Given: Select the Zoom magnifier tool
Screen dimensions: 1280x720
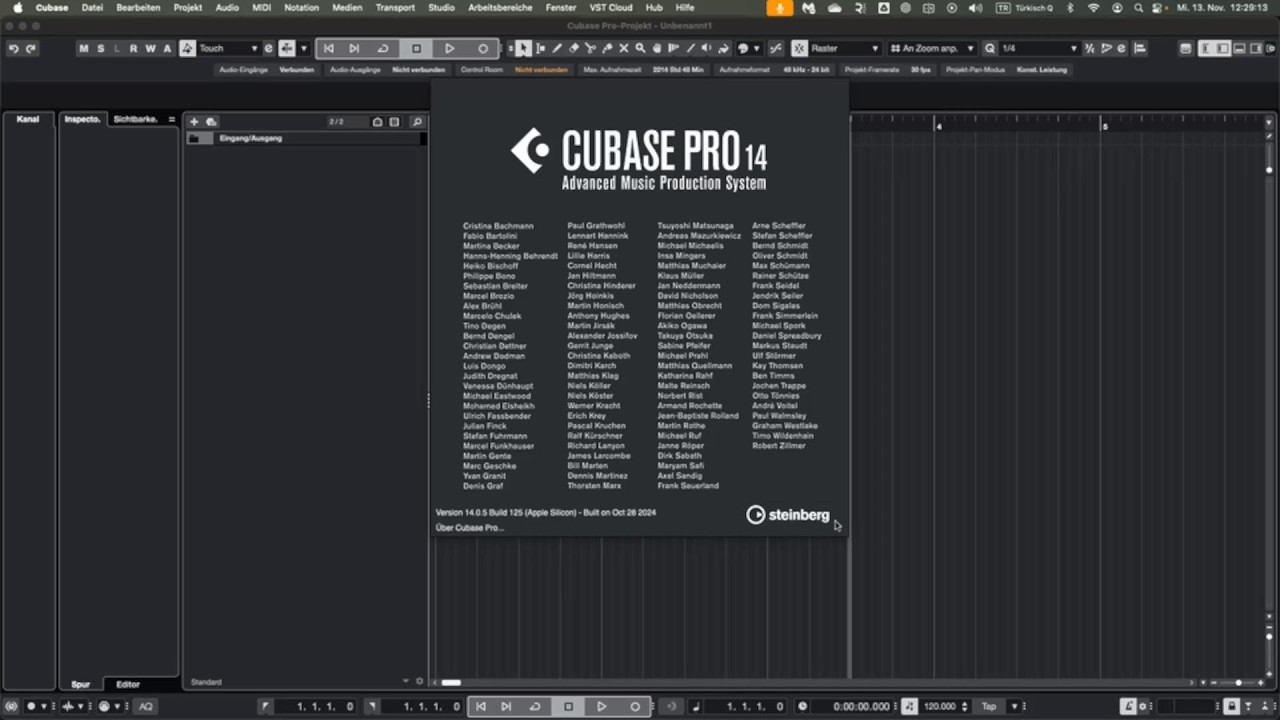Looking at the screenshot, I should coord(640,48).
